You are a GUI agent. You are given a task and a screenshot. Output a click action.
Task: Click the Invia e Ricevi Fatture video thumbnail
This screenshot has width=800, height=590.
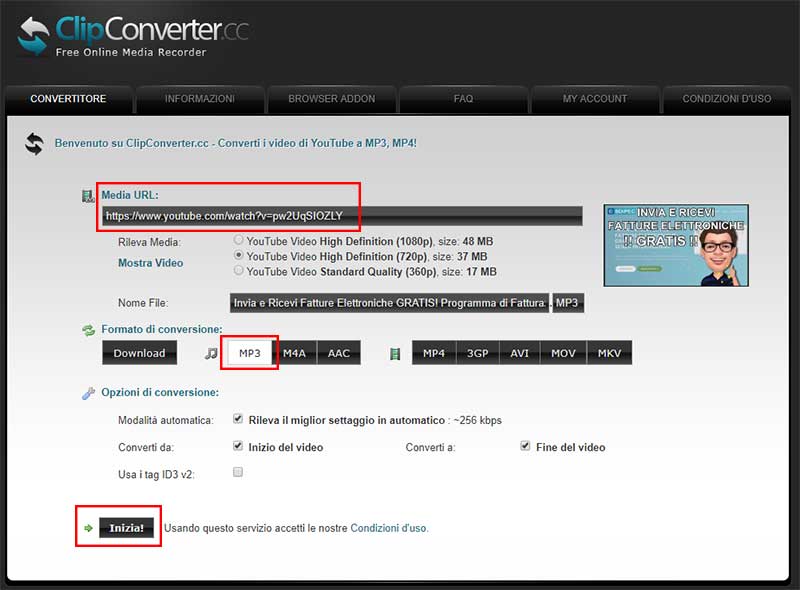pos(676,245)
